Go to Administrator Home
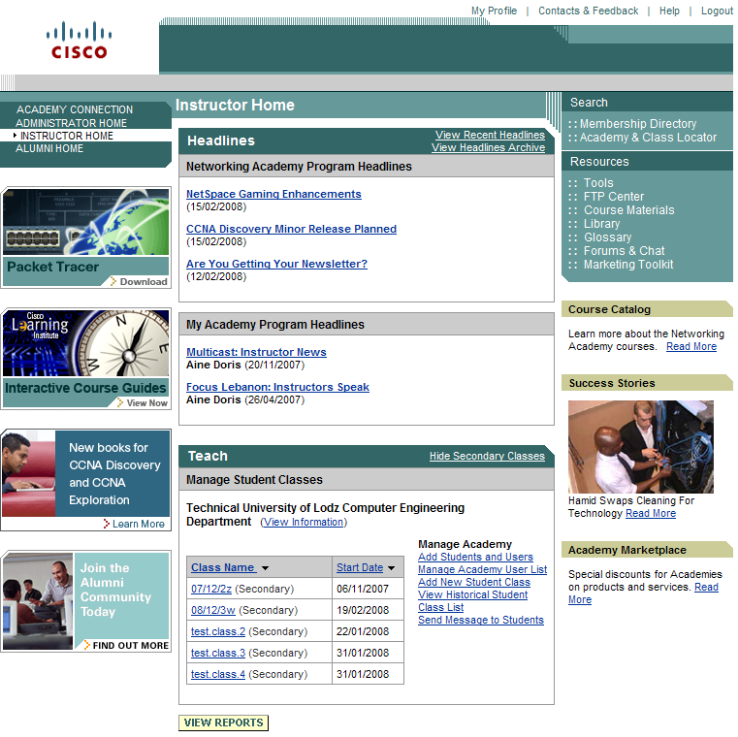The width and height of the screenshot is (738, 737). coord(71,123)
